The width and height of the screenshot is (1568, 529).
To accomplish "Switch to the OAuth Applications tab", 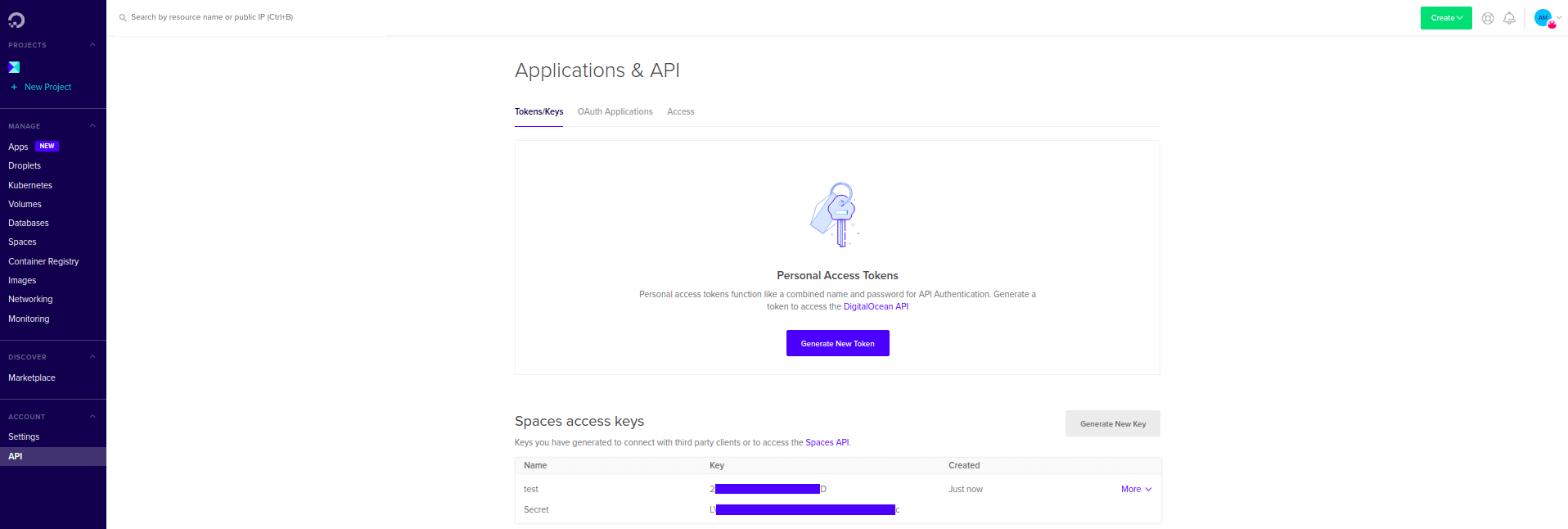I will tap(615, 111).
